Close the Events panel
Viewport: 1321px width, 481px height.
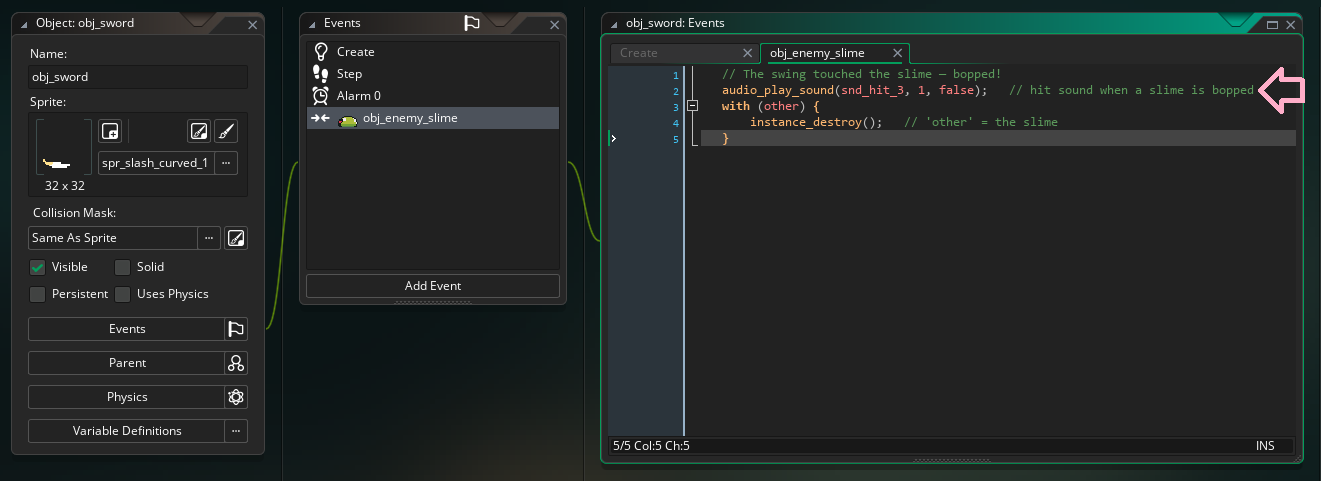coord(554,25)
